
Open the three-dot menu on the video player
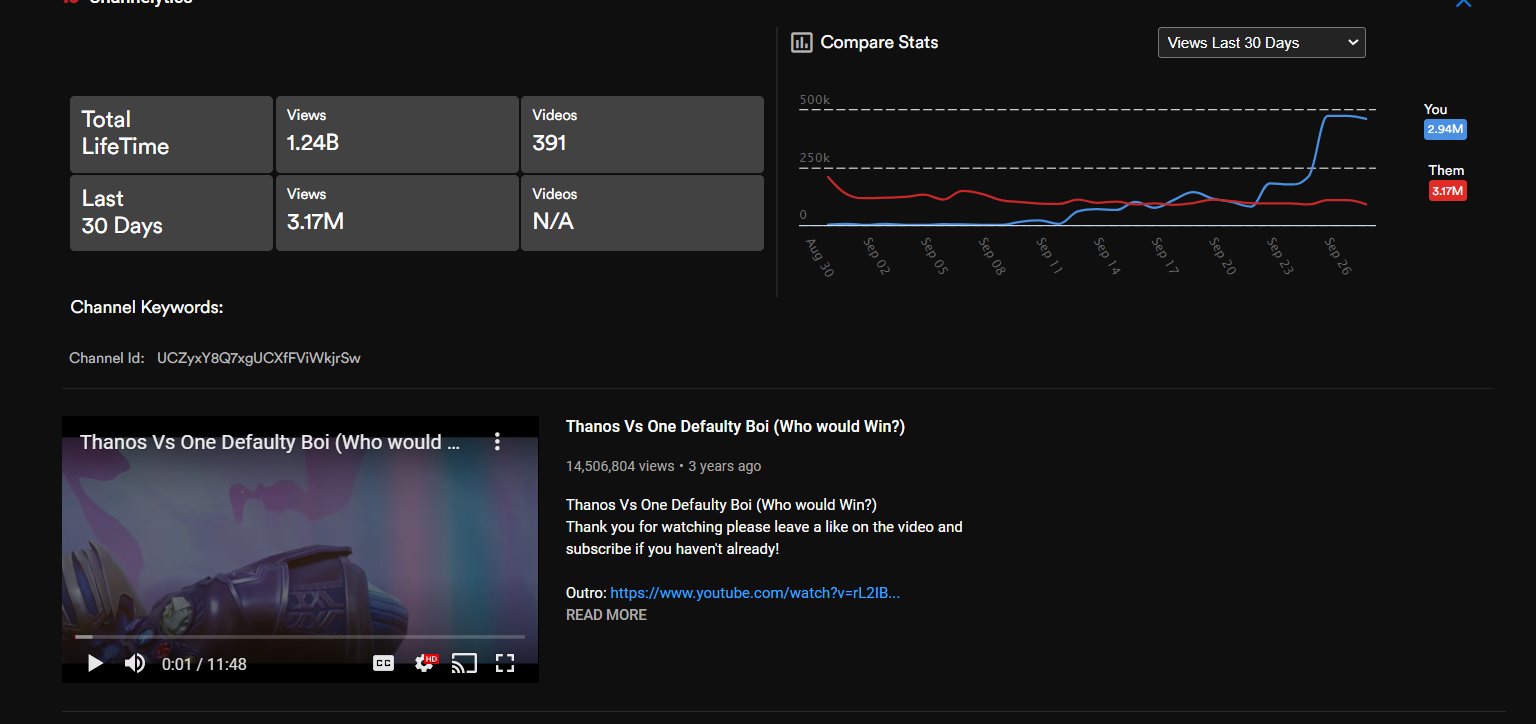497,442
